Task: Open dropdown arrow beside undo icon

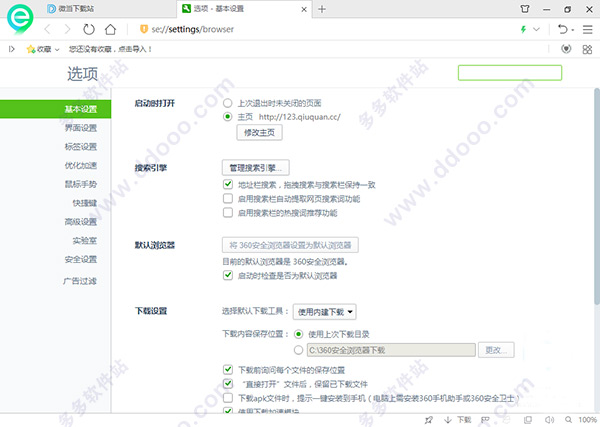Action: coord(573,30)
